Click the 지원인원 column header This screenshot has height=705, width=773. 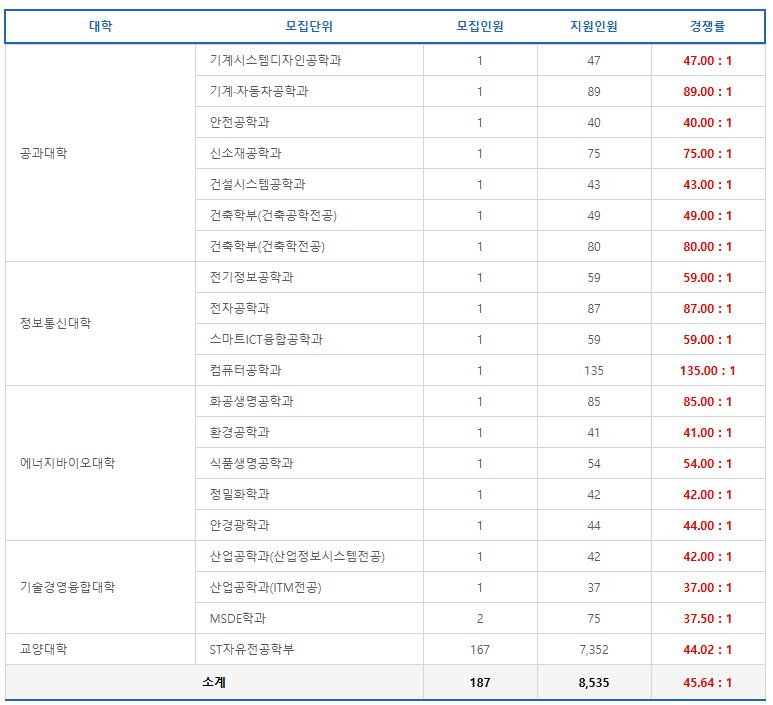point(594,26)
